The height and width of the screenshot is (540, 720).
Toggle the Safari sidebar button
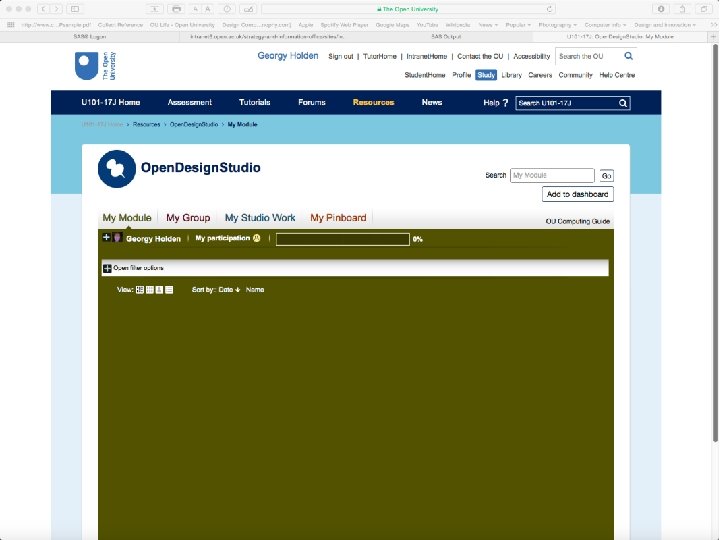click(75, 9)
